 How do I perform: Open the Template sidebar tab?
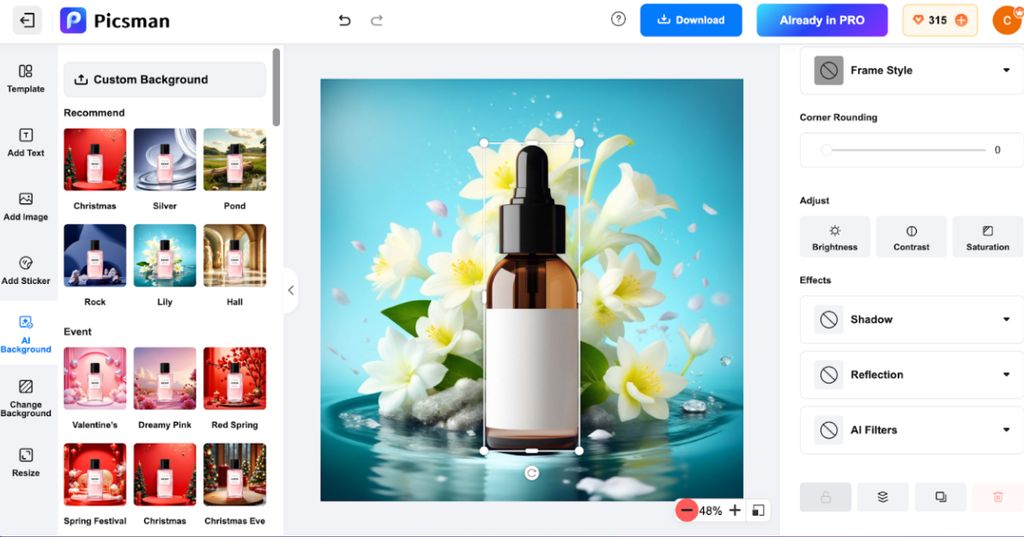(x=25, y=79)
